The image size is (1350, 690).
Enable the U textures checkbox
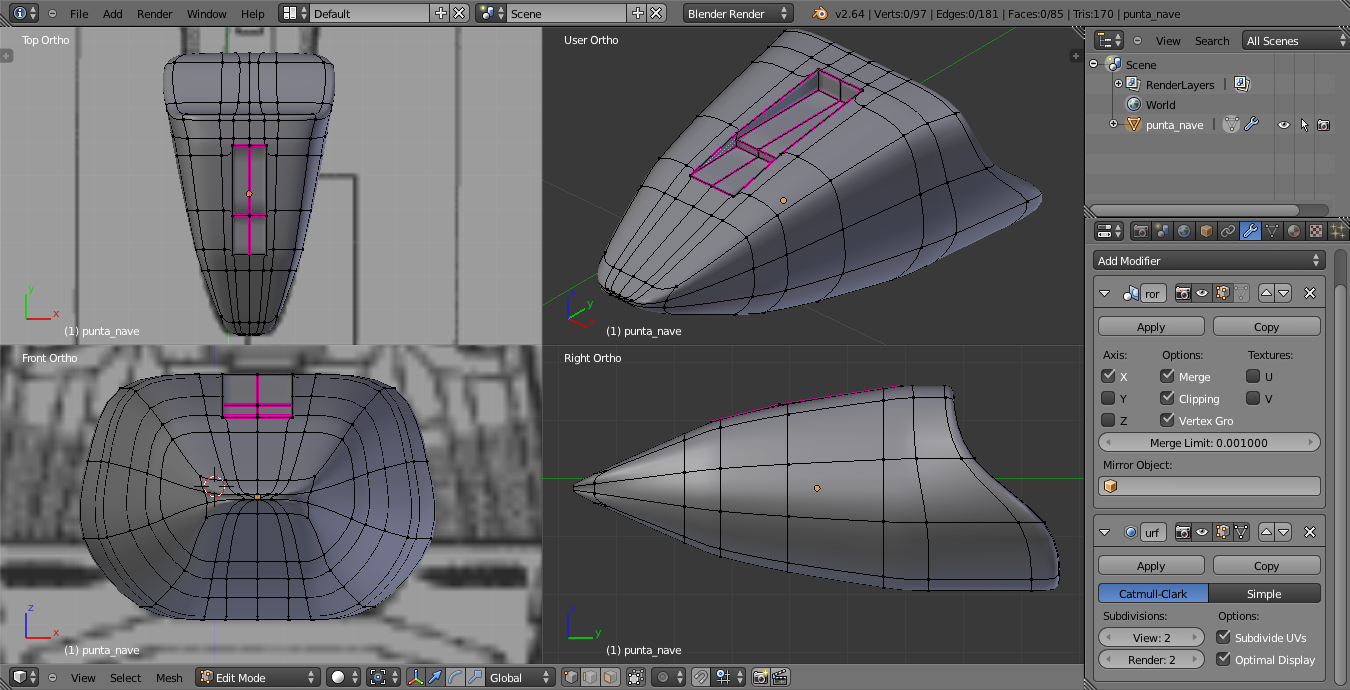coord(1253,376)
